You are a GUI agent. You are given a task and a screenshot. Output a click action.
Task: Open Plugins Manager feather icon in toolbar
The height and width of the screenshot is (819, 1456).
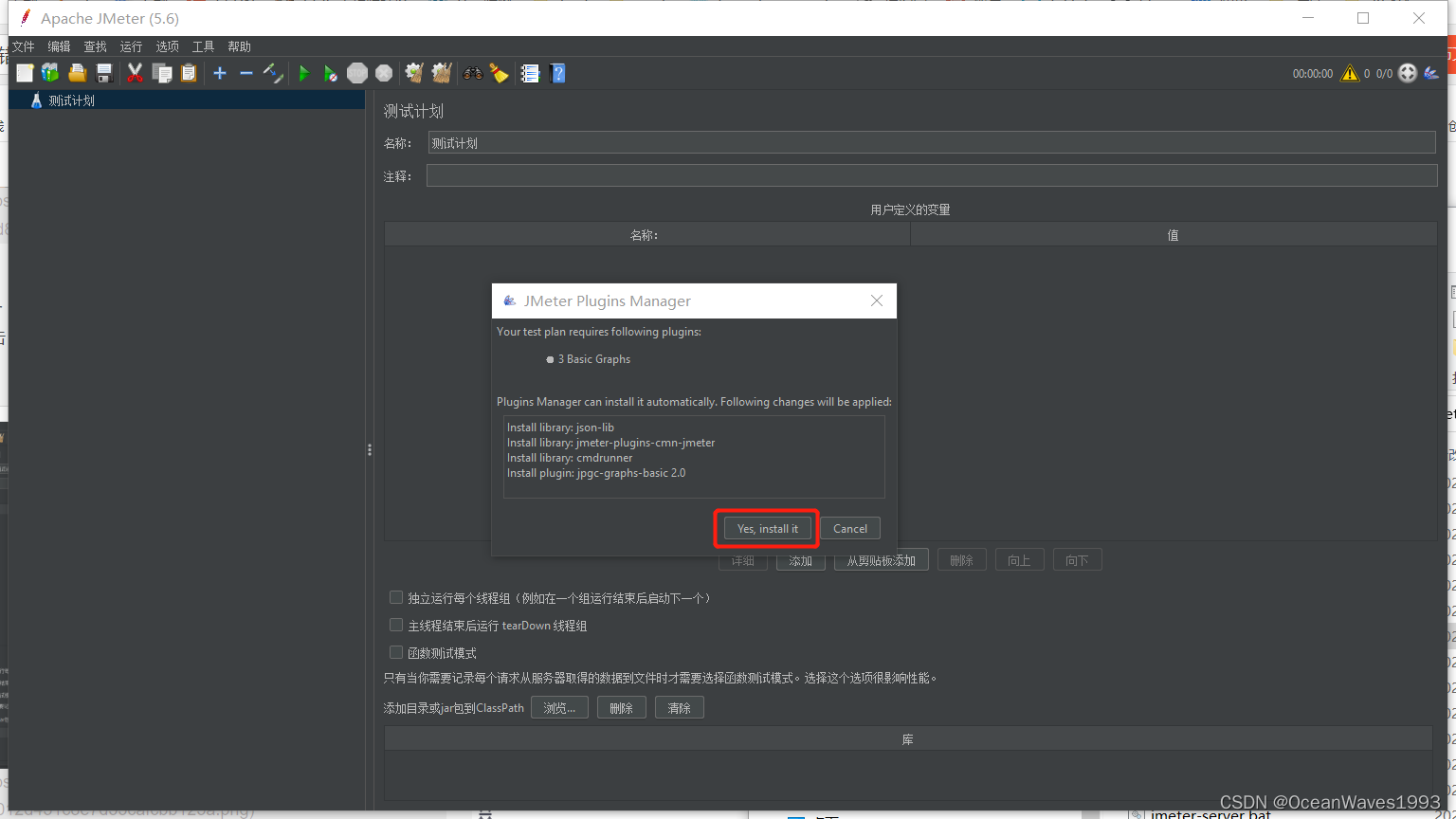1431,73
